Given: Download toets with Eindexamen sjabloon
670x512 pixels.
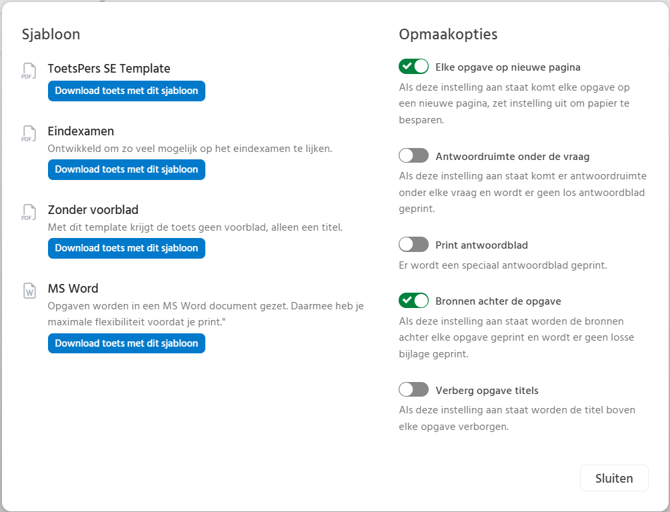Looking at the screenshot, I should [x=126, y=170].
